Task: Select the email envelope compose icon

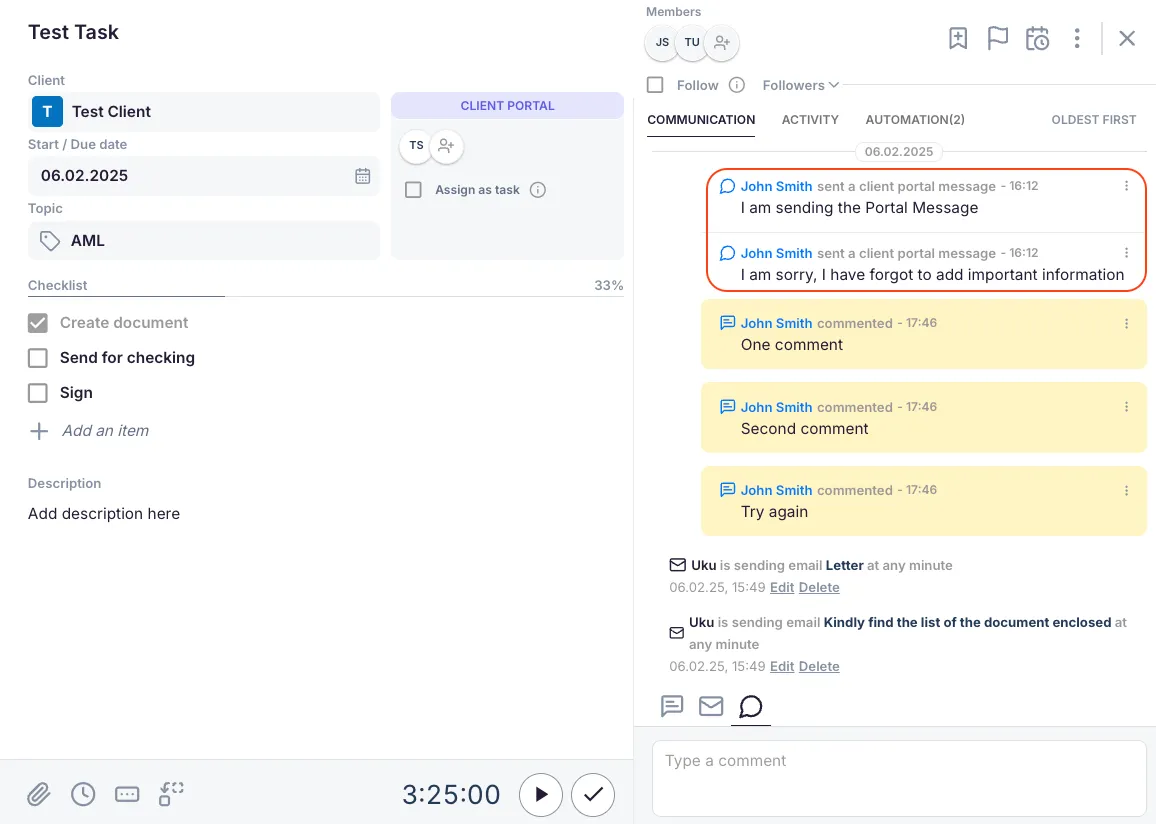Action: click(x=711, y=706)
